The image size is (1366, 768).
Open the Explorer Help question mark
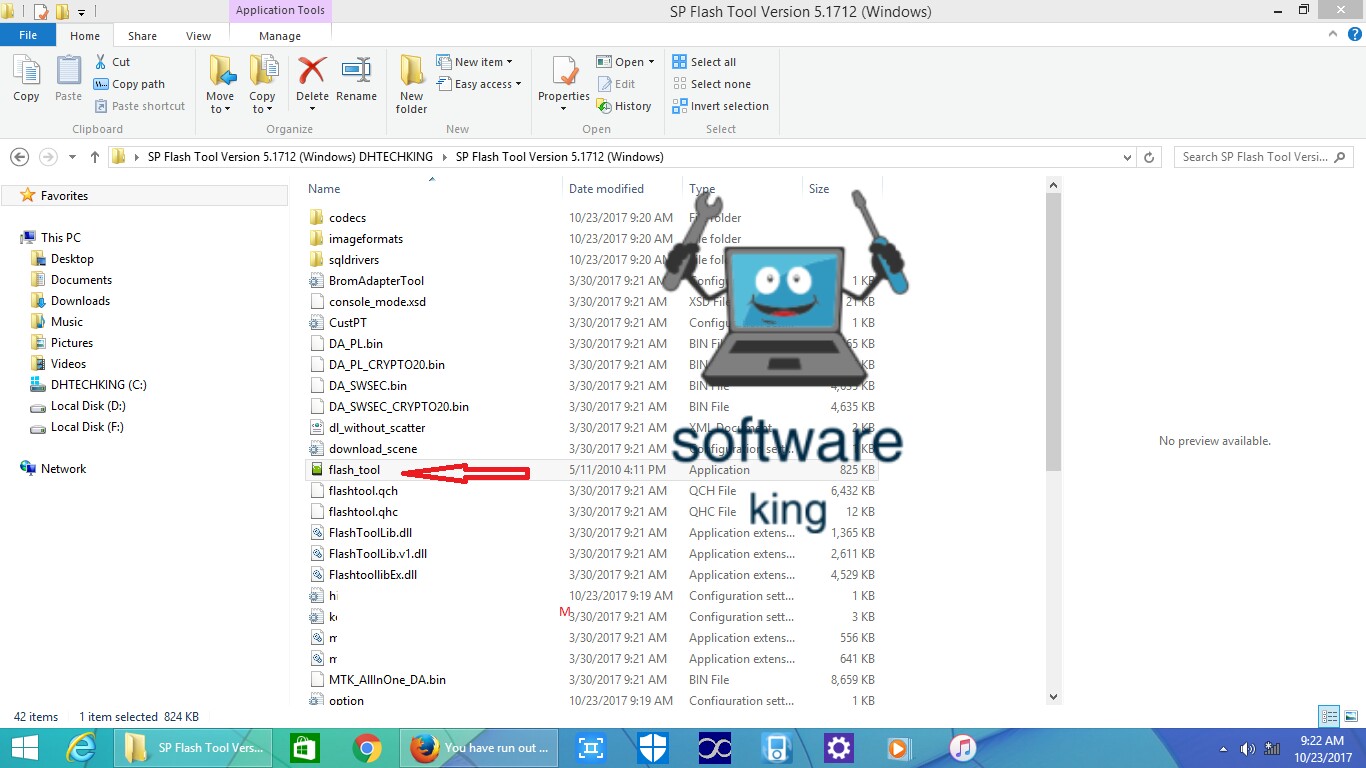1353,35
